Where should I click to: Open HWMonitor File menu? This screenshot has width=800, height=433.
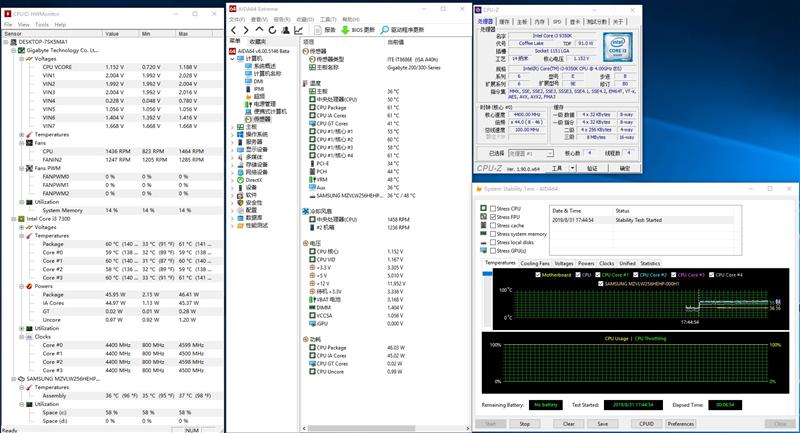click(8, 24)
